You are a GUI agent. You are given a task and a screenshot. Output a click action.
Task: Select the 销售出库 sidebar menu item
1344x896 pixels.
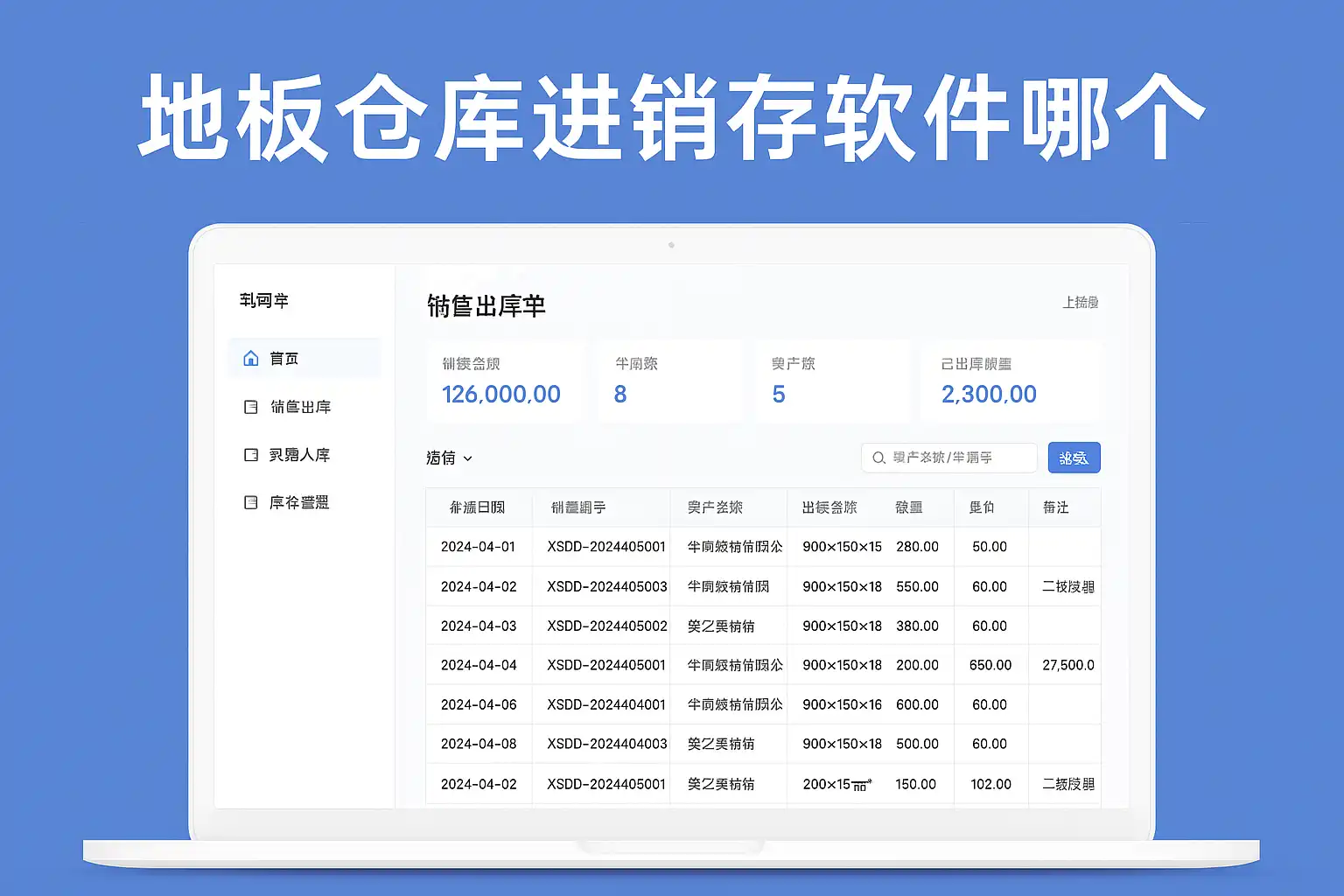[x=300, y=407]
